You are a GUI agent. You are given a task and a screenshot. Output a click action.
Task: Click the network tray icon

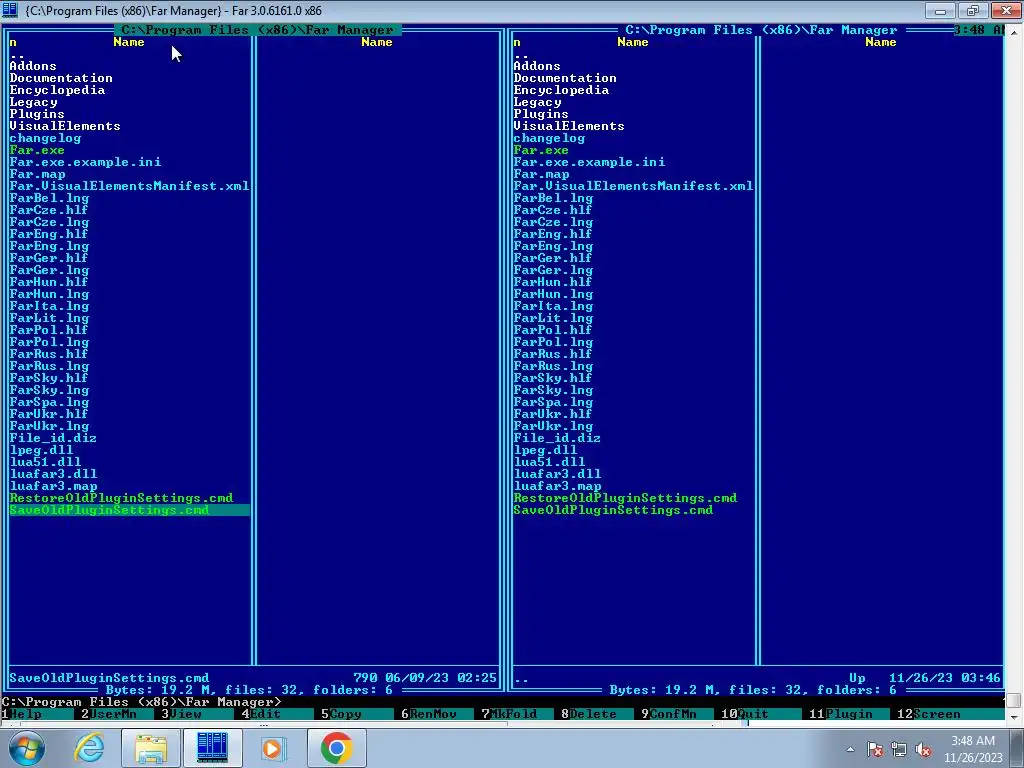(899, 749)
